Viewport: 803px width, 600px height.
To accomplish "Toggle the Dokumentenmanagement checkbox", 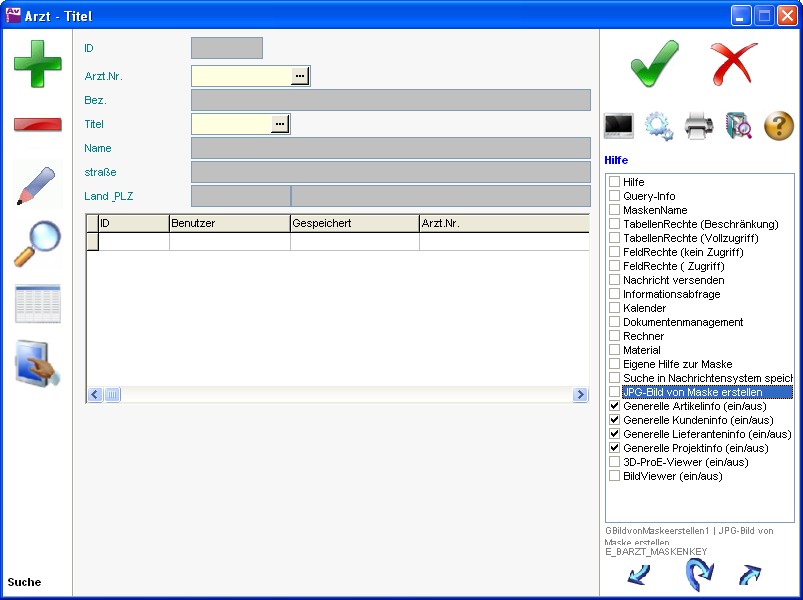I will 615,322.
